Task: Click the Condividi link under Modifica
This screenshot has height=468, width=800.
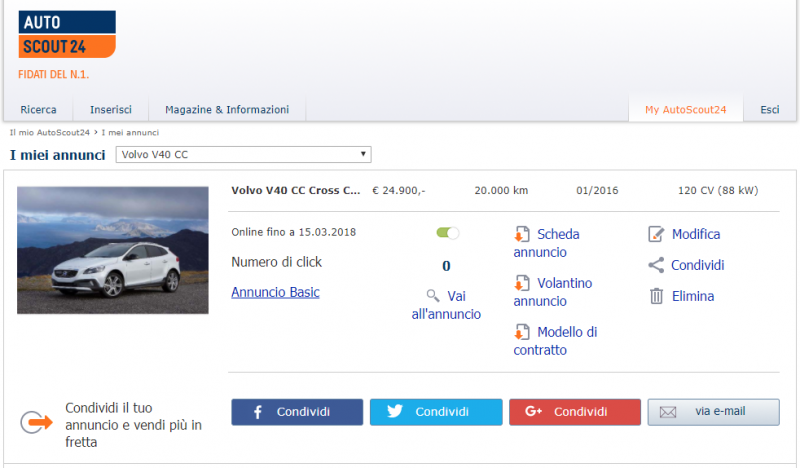Action: point(697,265)
